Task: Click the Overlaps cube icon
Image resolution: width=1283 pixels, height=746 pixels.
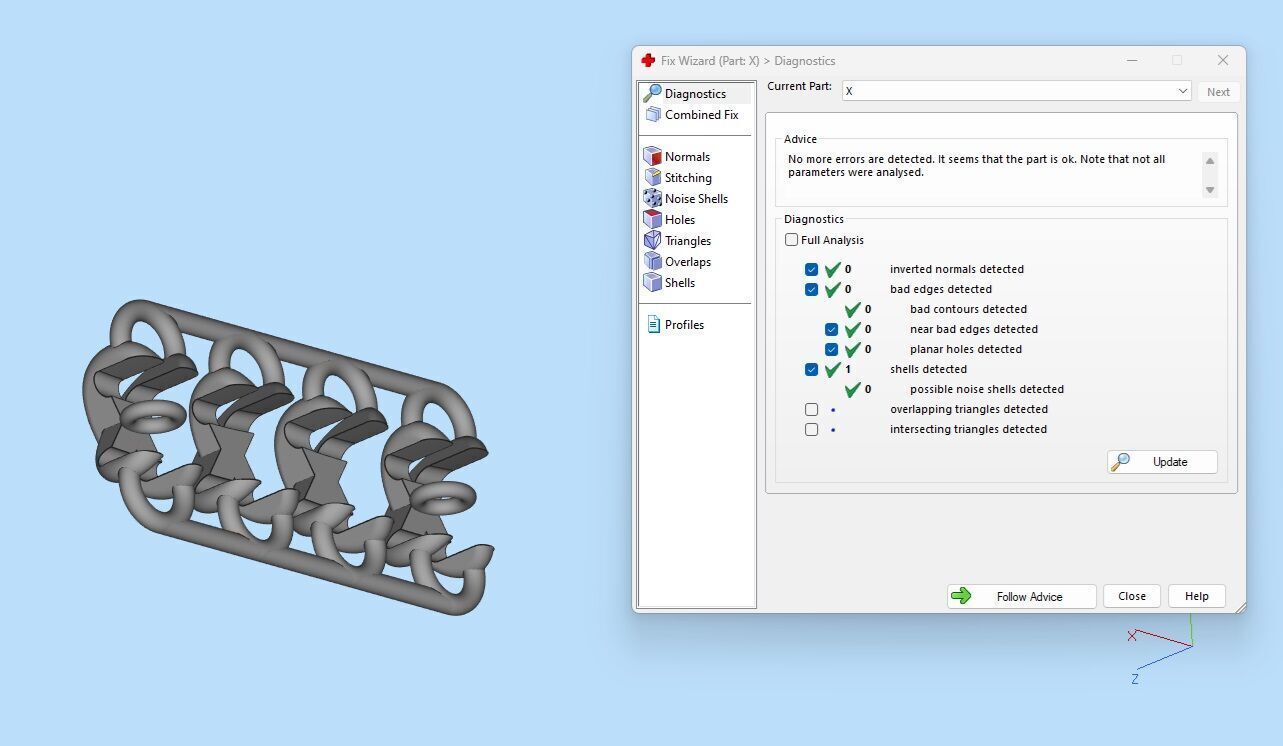Action: [652, 261]
